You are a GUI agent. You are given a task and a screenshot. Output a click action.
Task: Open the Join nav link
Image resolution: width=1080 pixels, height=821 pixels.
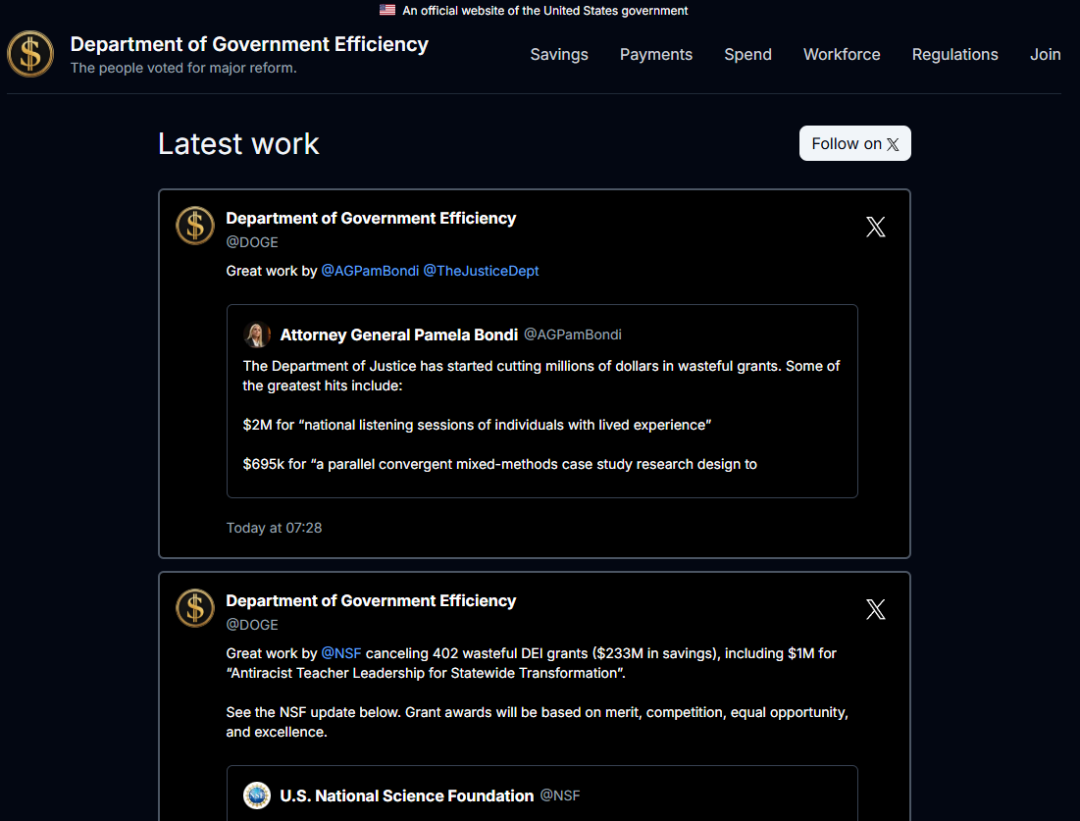click(1045, 54)
